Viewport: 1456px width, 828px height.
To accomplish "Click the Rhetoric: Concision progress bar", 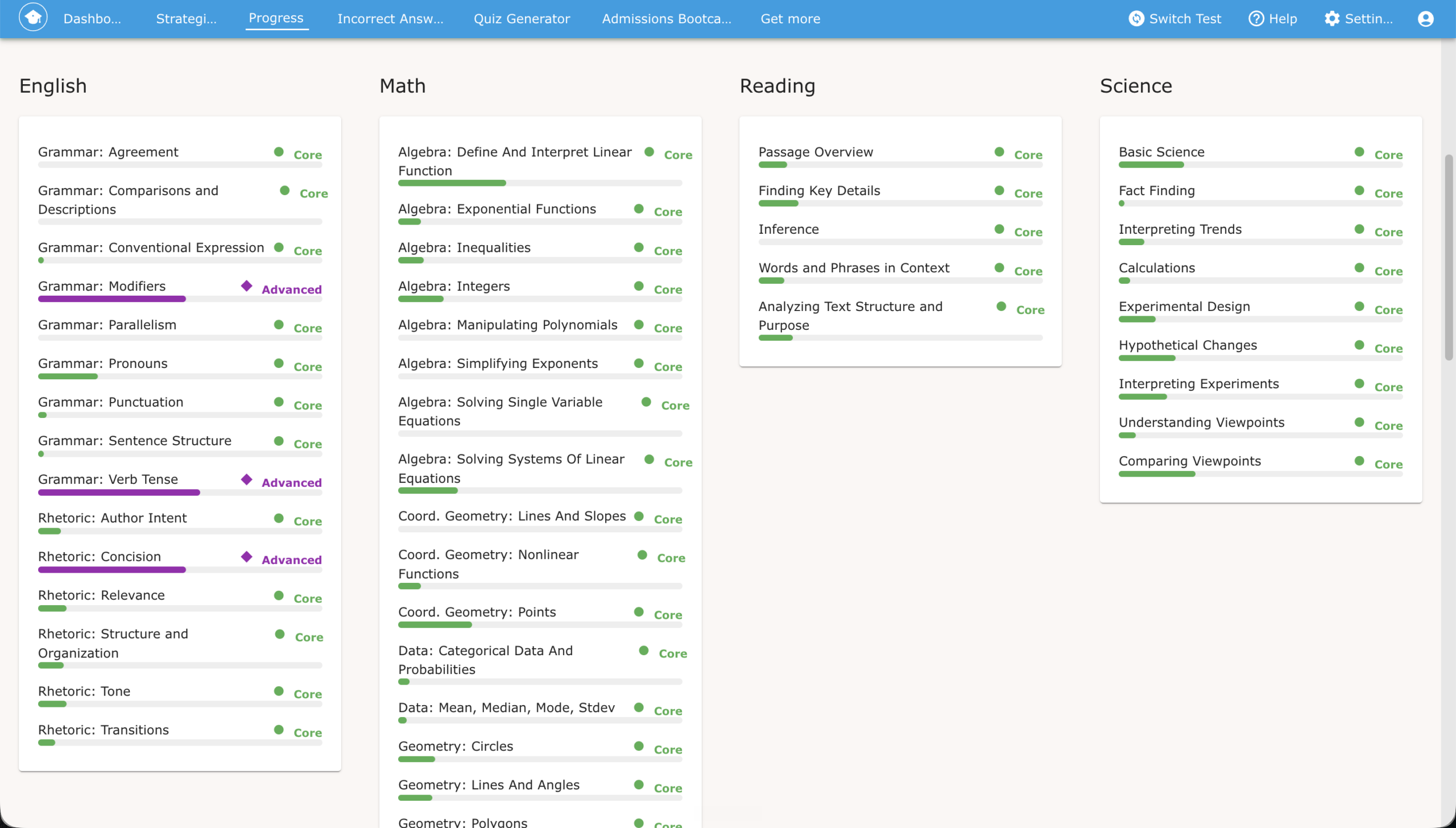I will point(180,570).
